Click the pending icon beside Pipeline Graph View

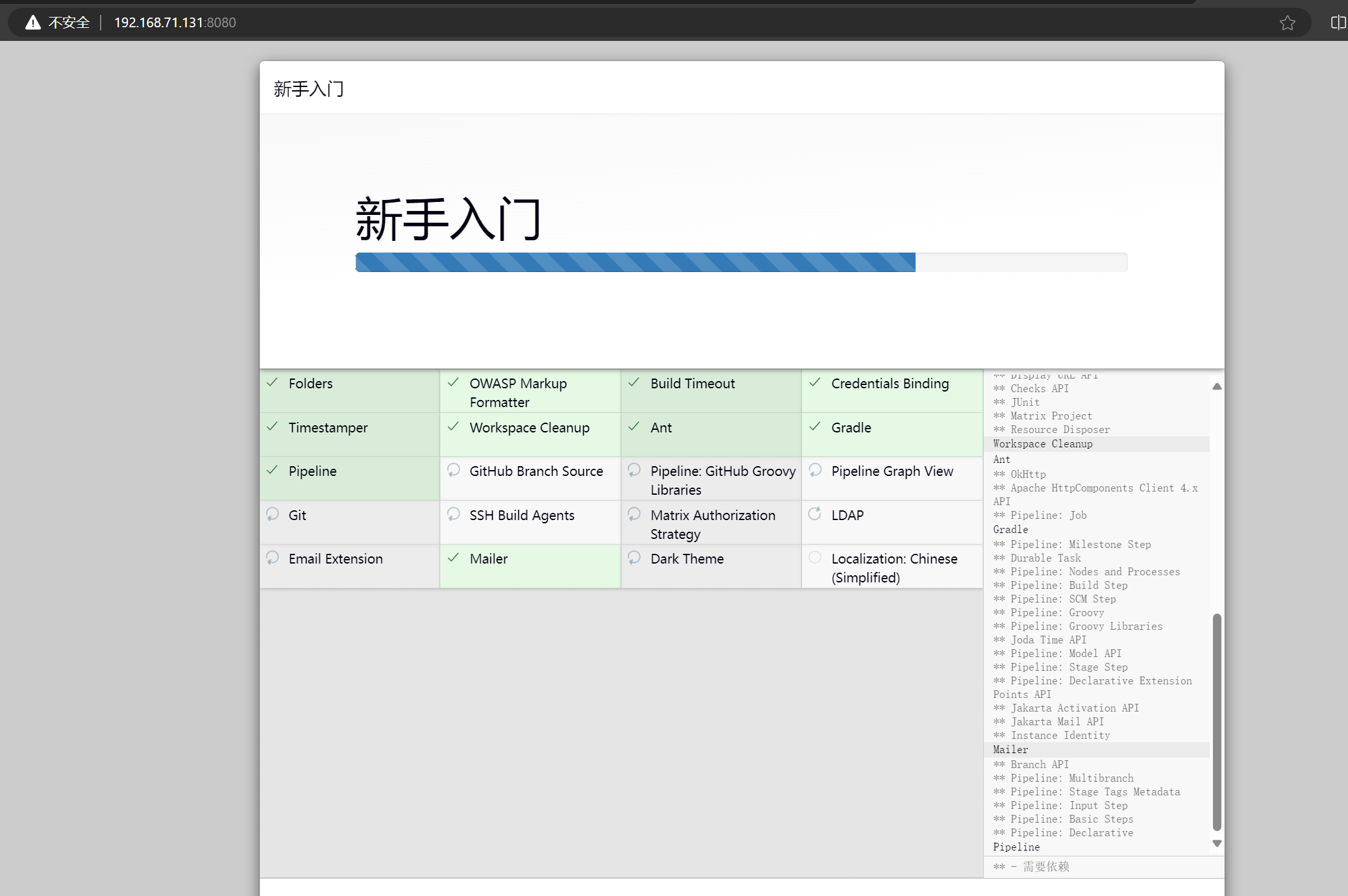tap(816, 470)
